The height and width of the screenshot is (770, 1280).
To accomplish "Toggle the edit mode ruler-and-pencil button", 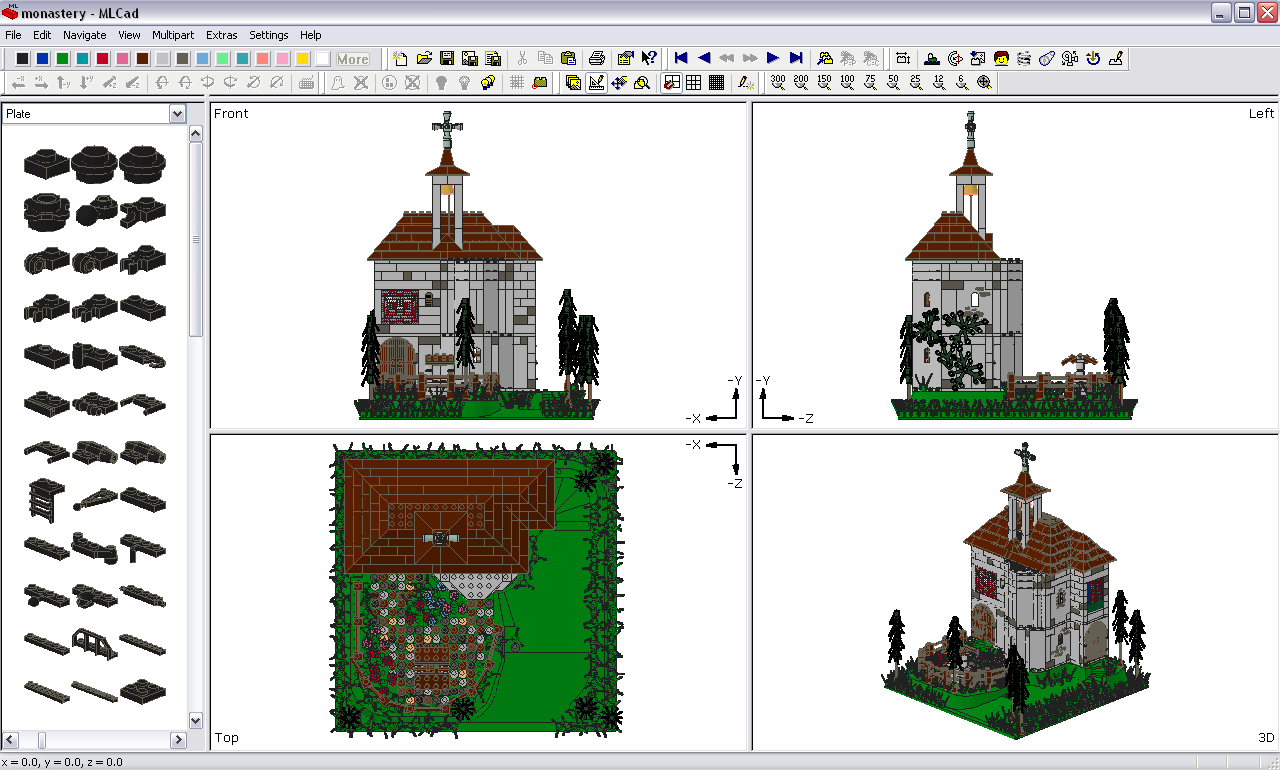I will [x=596, y=82].
